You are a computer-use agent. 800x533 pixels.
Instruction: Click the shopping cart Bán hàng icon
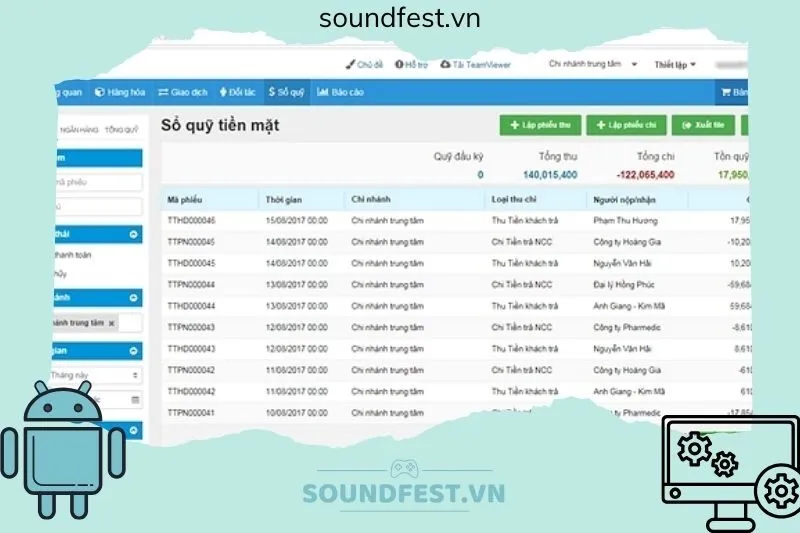725,92
